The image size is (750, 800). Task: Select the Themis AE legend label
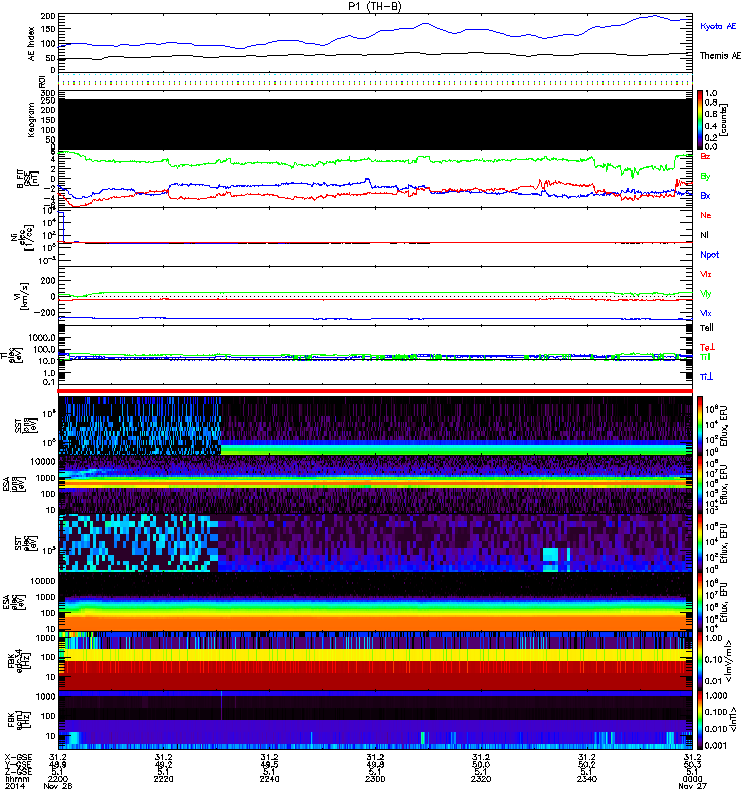tap(720, 56)
